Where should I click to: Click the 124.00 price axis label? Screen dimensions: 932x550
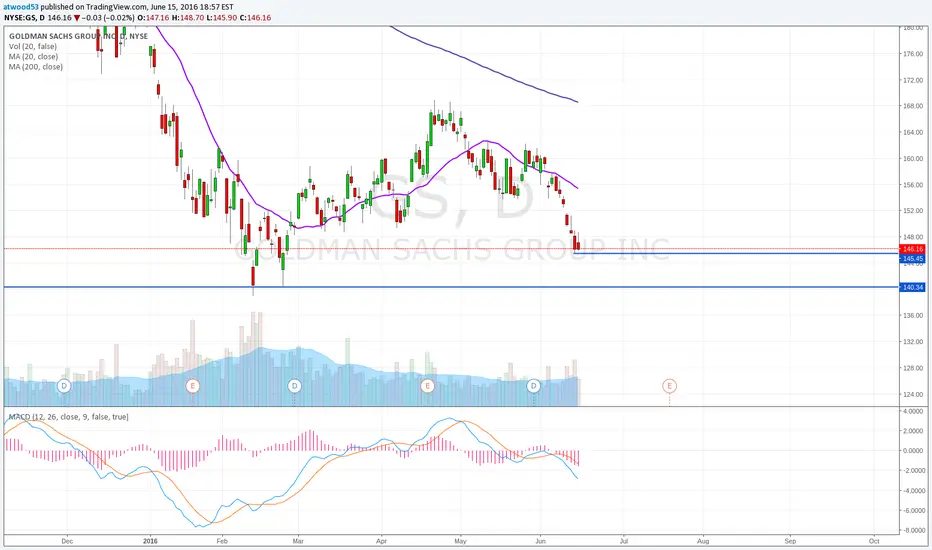coord(914,394)
